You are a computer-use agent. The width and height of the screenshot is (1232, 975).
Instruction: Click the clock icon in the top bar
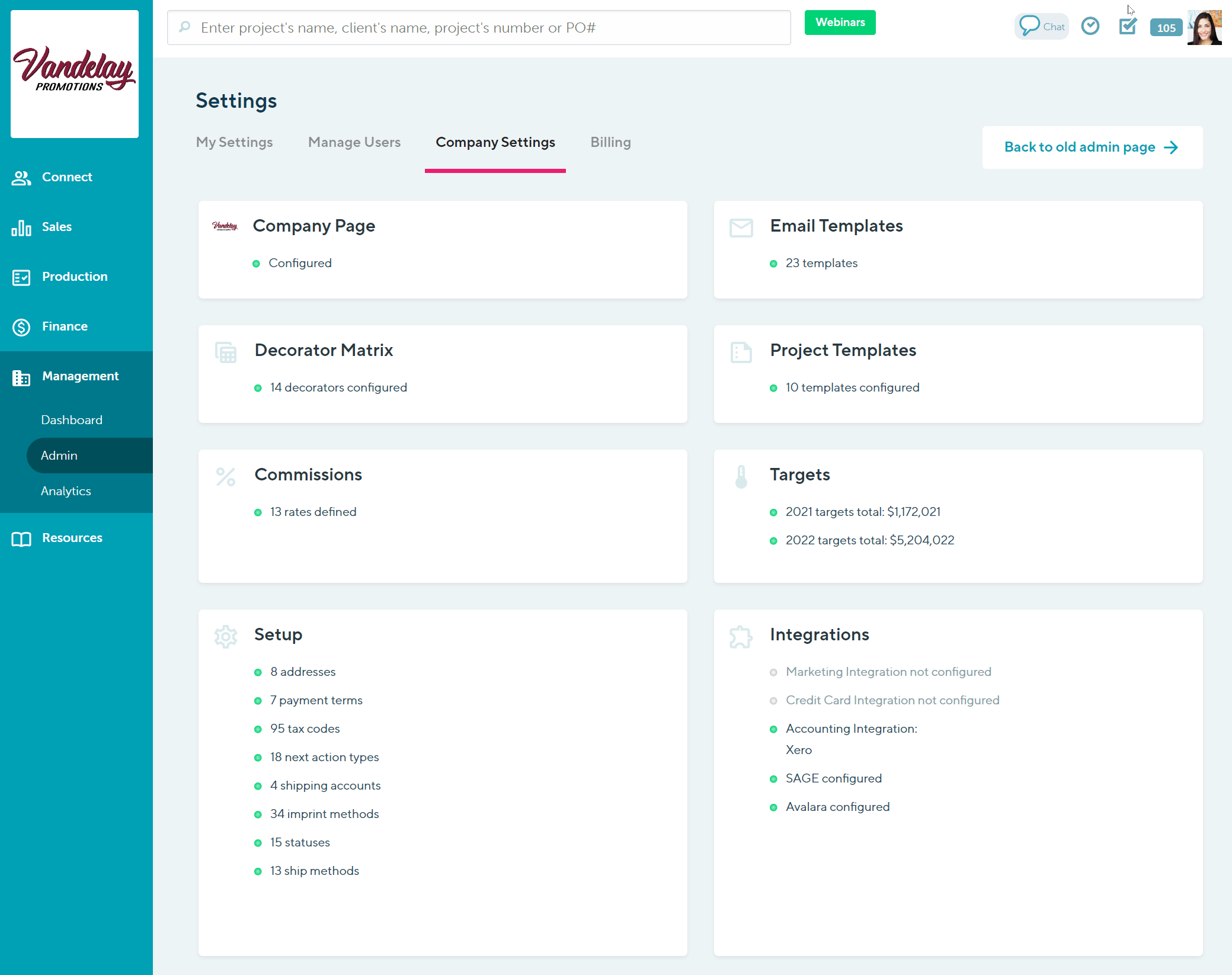1090,26
